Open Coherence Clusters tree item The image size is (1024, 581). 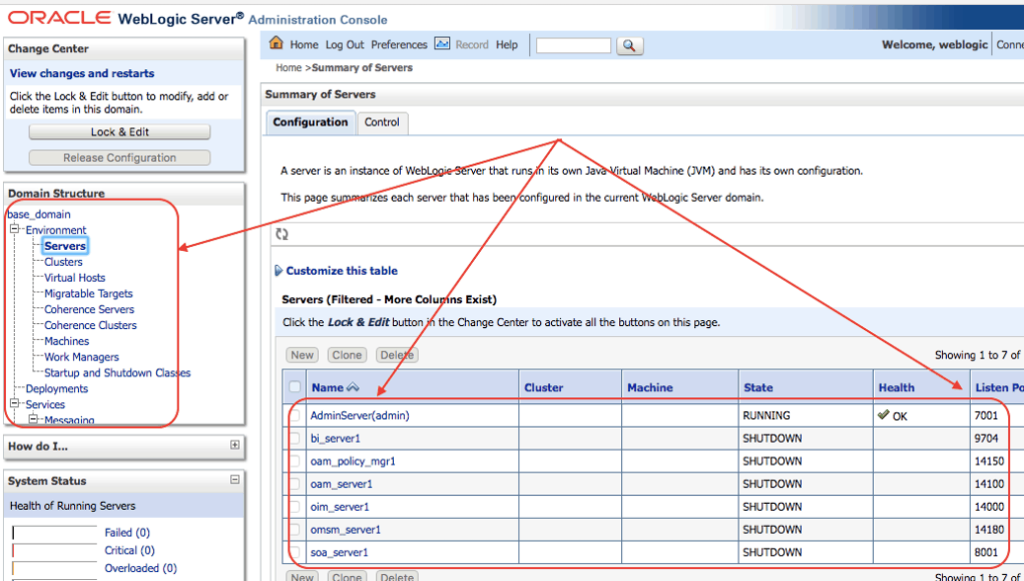[90, 325]
